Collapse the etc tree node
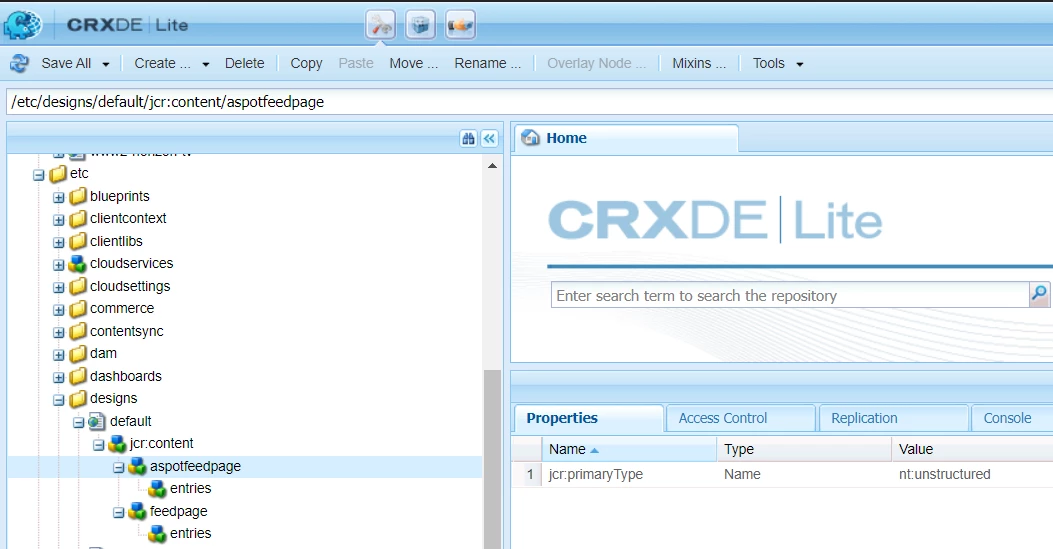 point(39,175)
